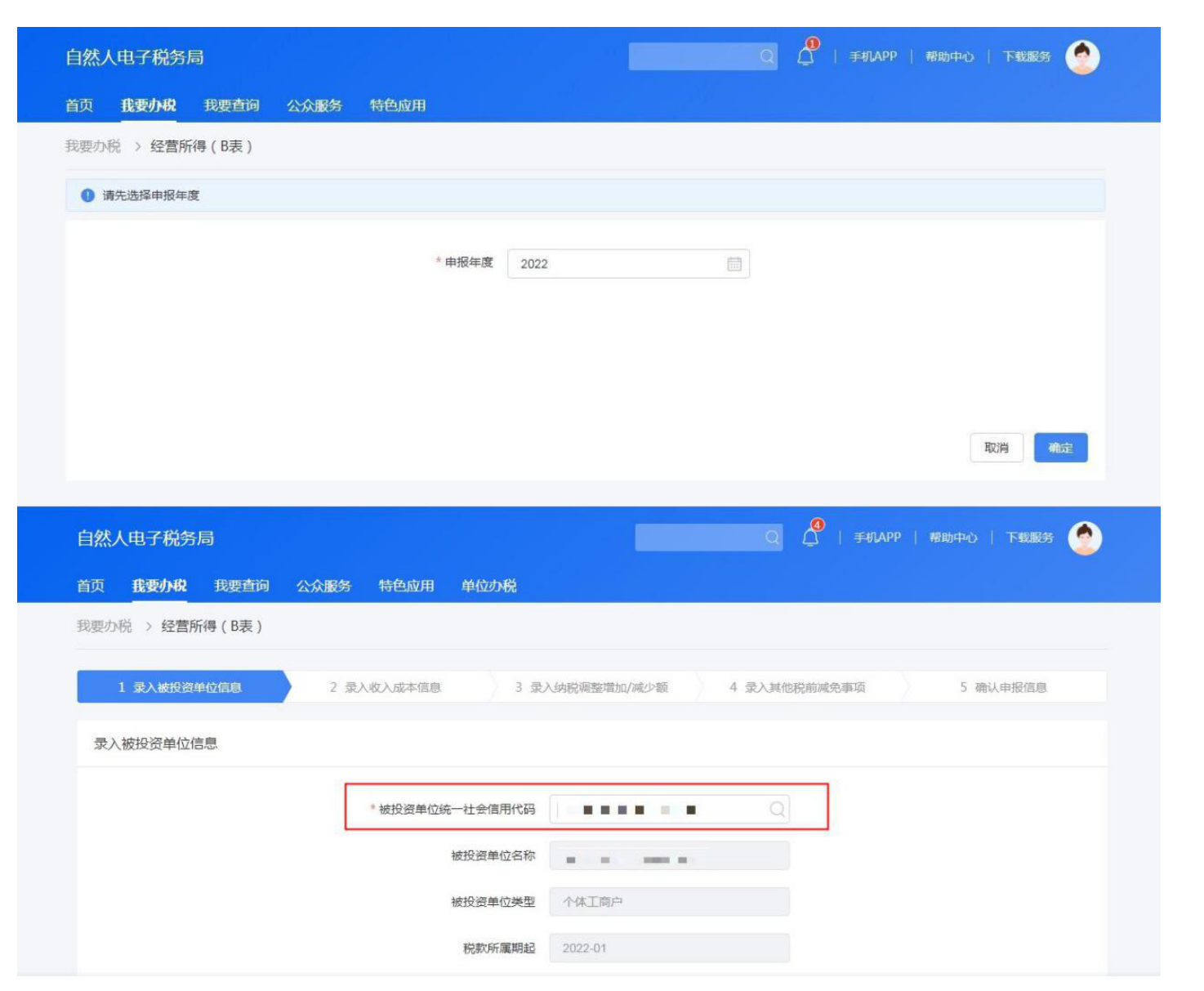The image size is (1204, 991).
Task: Open 我要查询 tab in top navigation
Action: (x=231, y=105)
